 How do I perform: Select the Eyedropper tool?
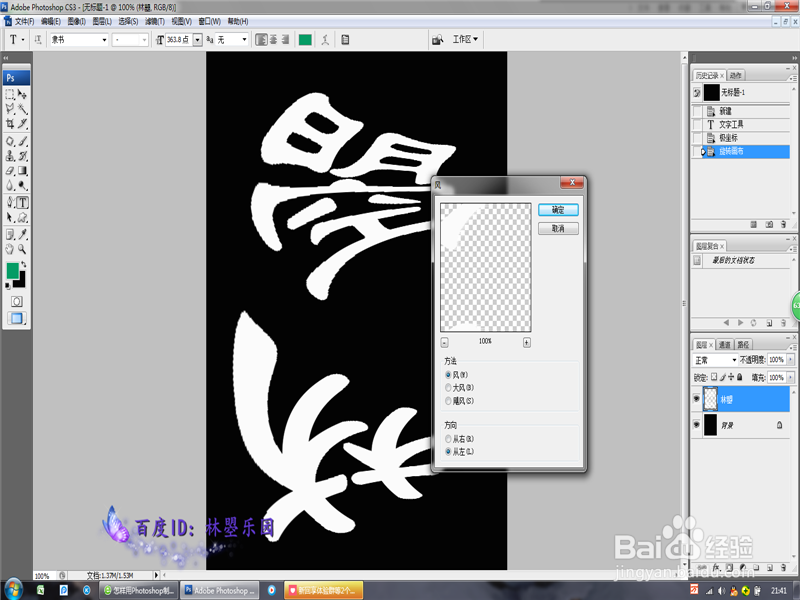click(x=22, y=235)
